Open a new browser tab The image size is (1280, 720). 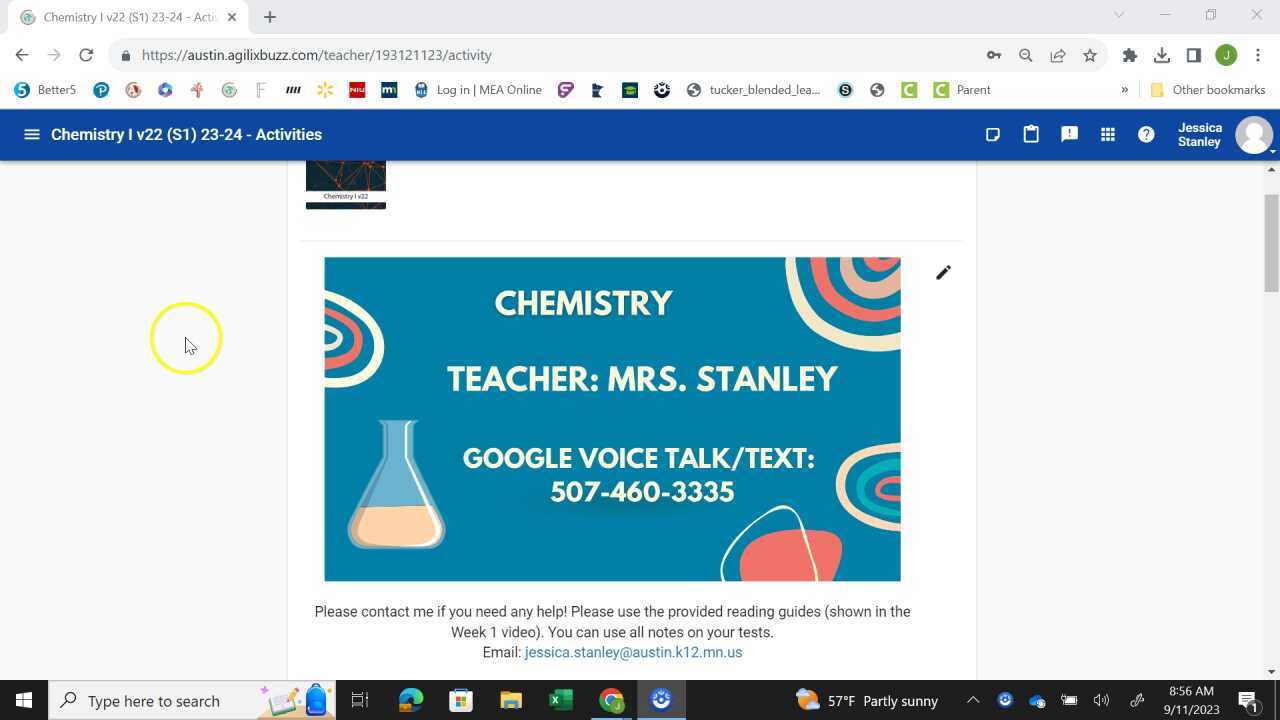pos(270,17)
